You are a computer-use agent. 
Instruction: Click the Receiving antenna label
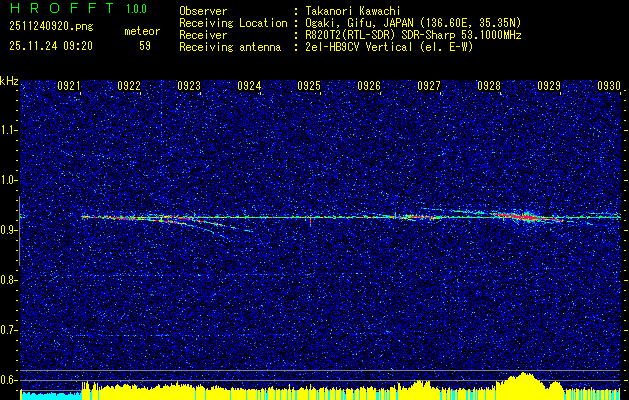[230, 47]
